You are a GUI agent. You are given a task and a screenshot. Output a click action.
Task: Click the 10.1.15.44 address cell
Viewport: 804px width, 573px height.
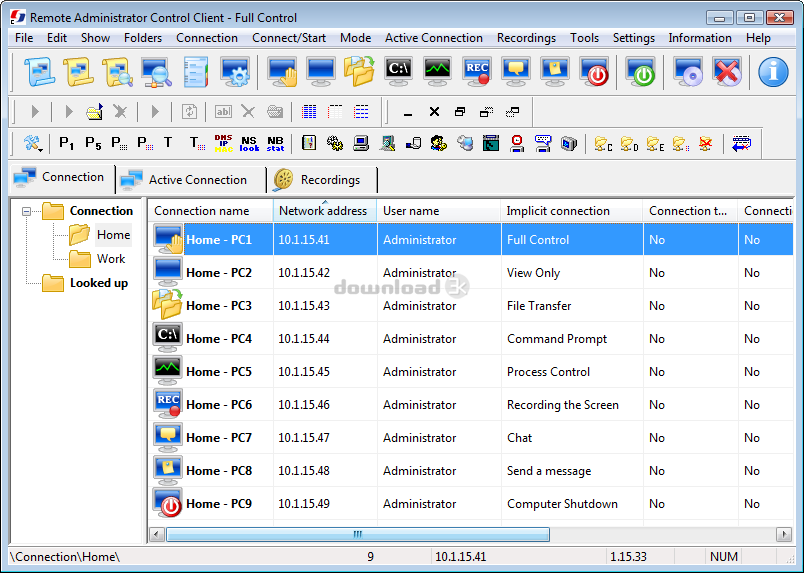(x=325, y=339)
